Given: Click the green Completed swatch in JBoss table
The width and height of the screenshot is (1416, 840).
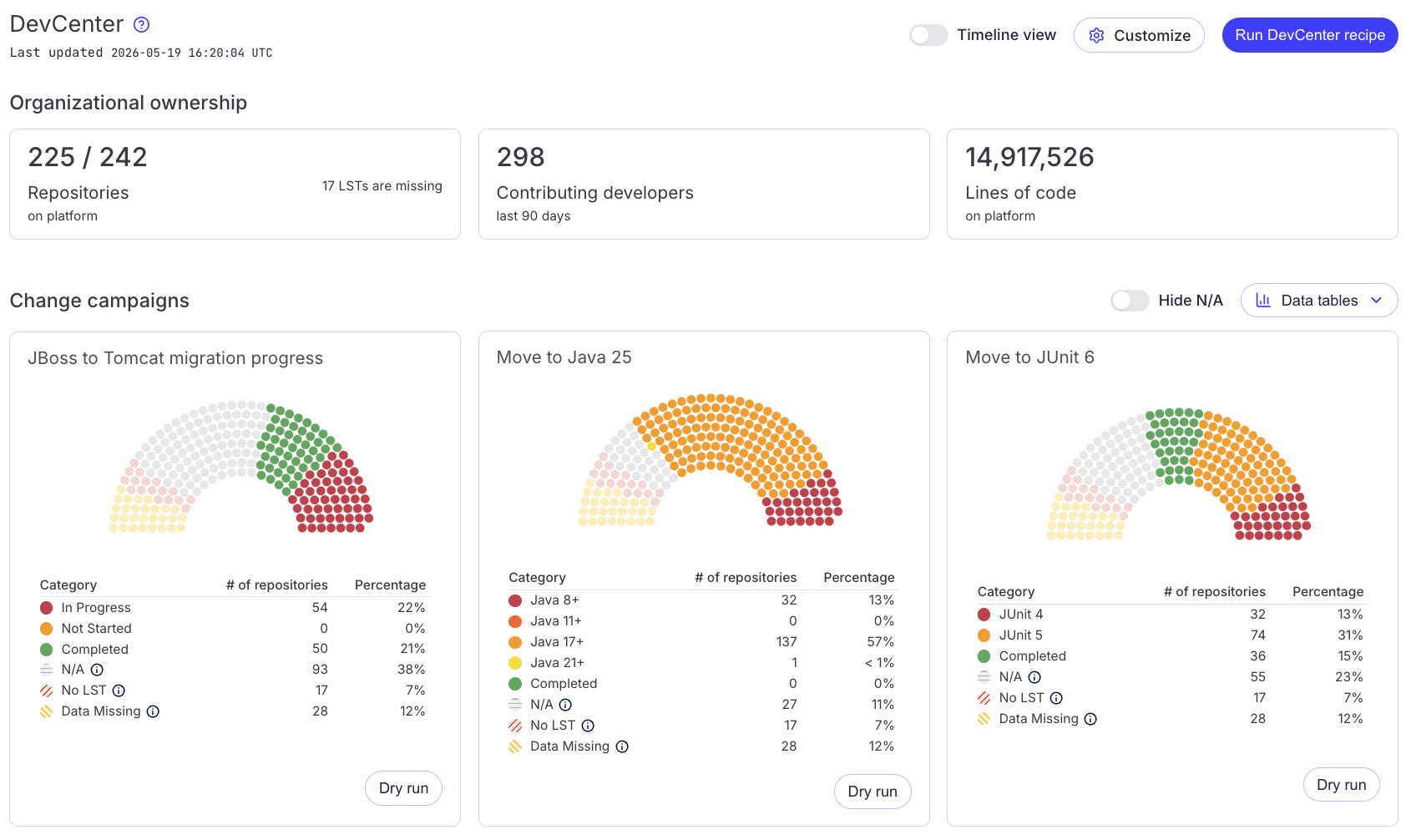Looking at the screenshot, I should (x=47, y=650).
